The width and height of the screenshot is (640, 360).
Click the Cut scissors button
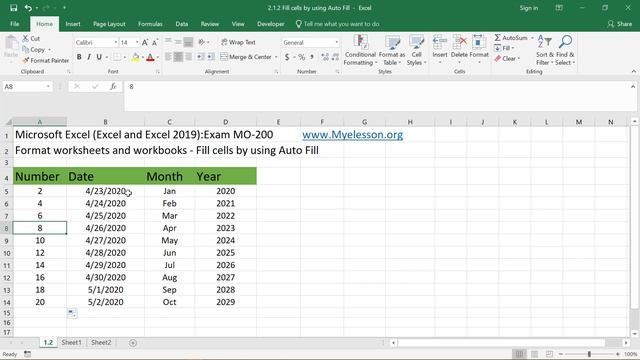click(31, 38)
